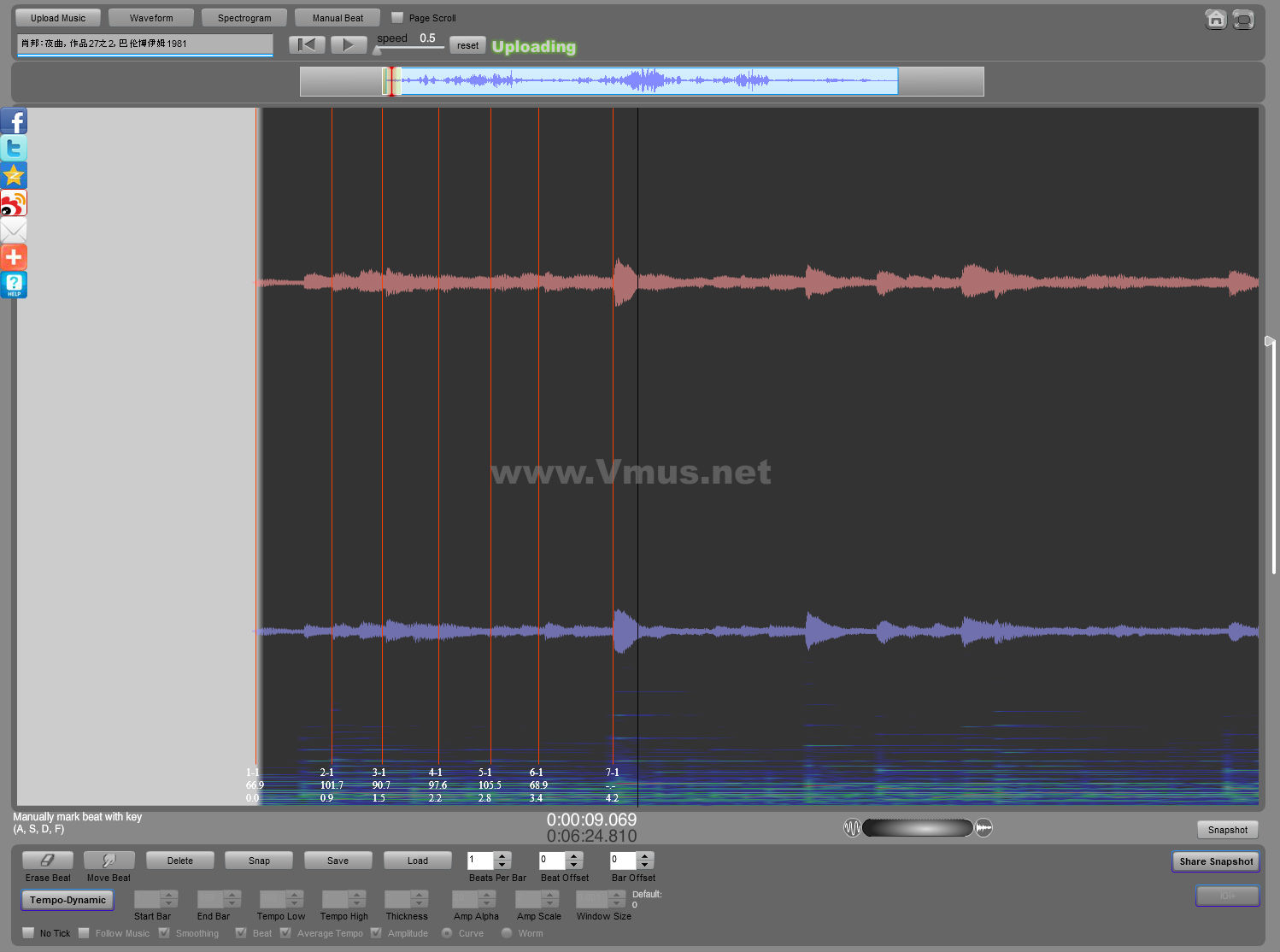Click the horizontal zoom gradient slider
Viewport: 1280px width, 952px height.
[918, 827]
